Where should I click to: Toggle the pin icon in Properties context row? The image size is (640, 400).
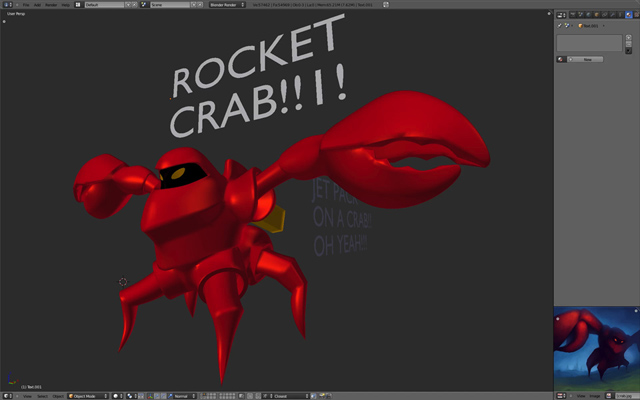coord(559,26)
